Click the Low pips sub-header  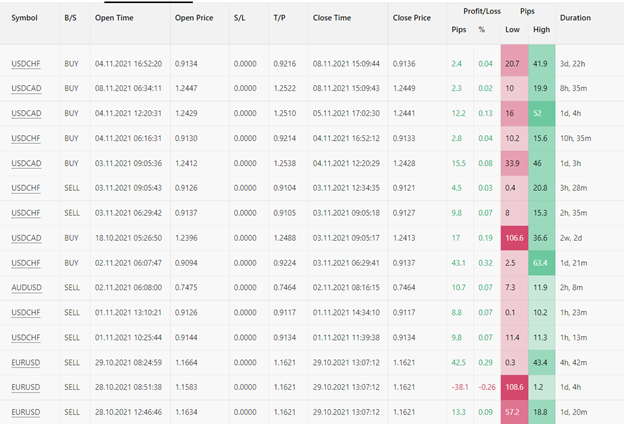tap(512, 30)
